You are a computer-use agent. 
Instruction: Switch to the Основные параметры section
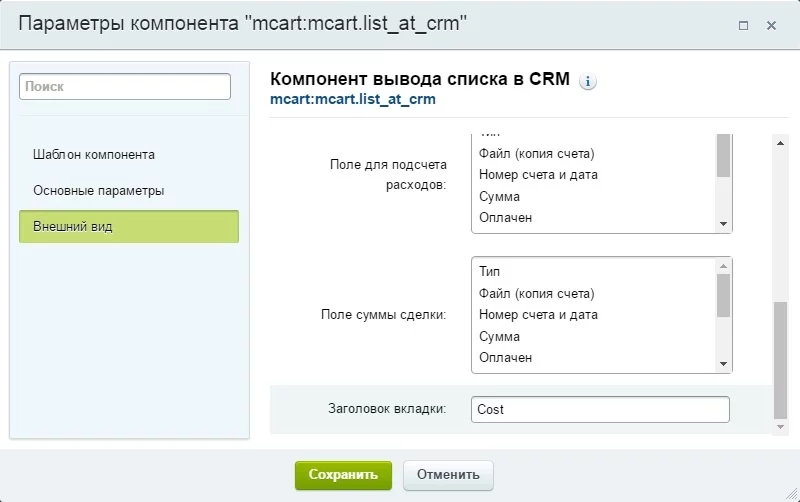[x=98, y=190]
